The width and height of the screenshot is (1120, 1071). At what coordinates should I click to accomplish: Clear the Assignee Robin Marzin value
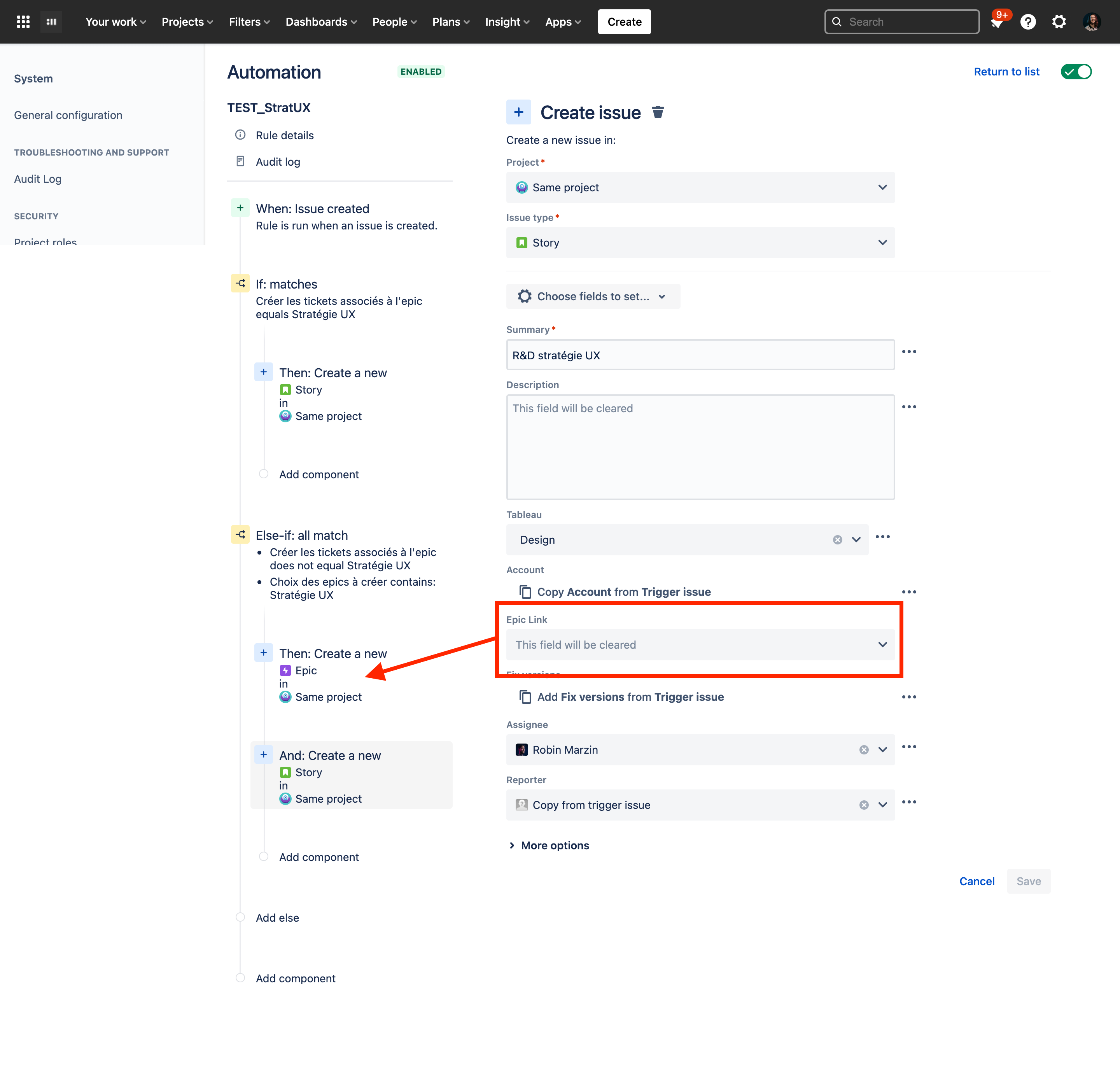pyautogui.click(x=864, y=750)
